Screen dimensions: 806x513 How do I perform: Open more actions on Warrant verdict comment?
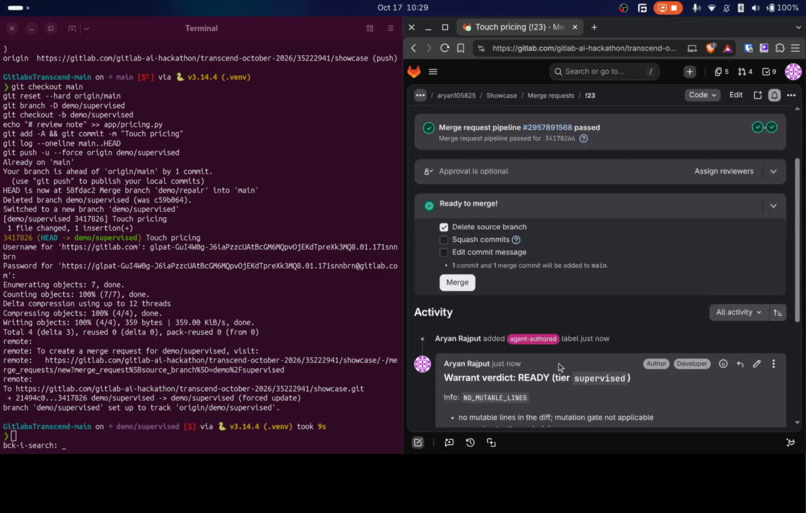pos(774,364)
